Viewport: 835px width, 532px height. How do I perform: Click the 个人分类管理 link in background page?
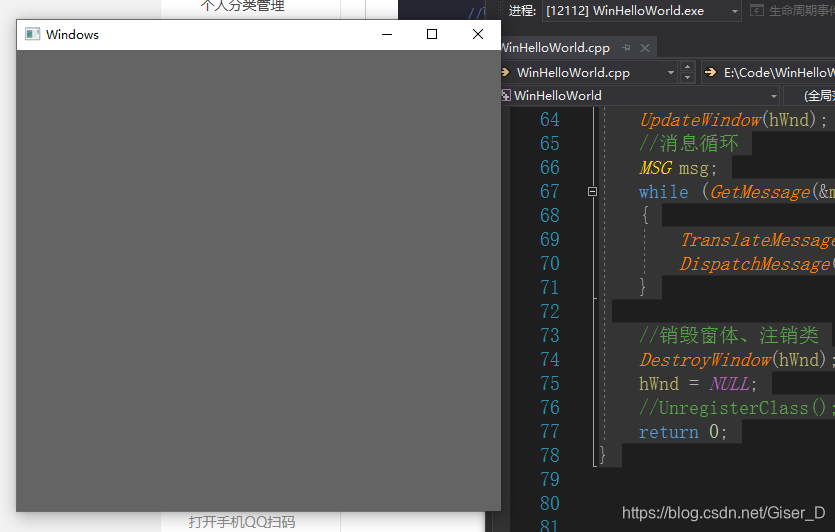(x=242, y=6)
